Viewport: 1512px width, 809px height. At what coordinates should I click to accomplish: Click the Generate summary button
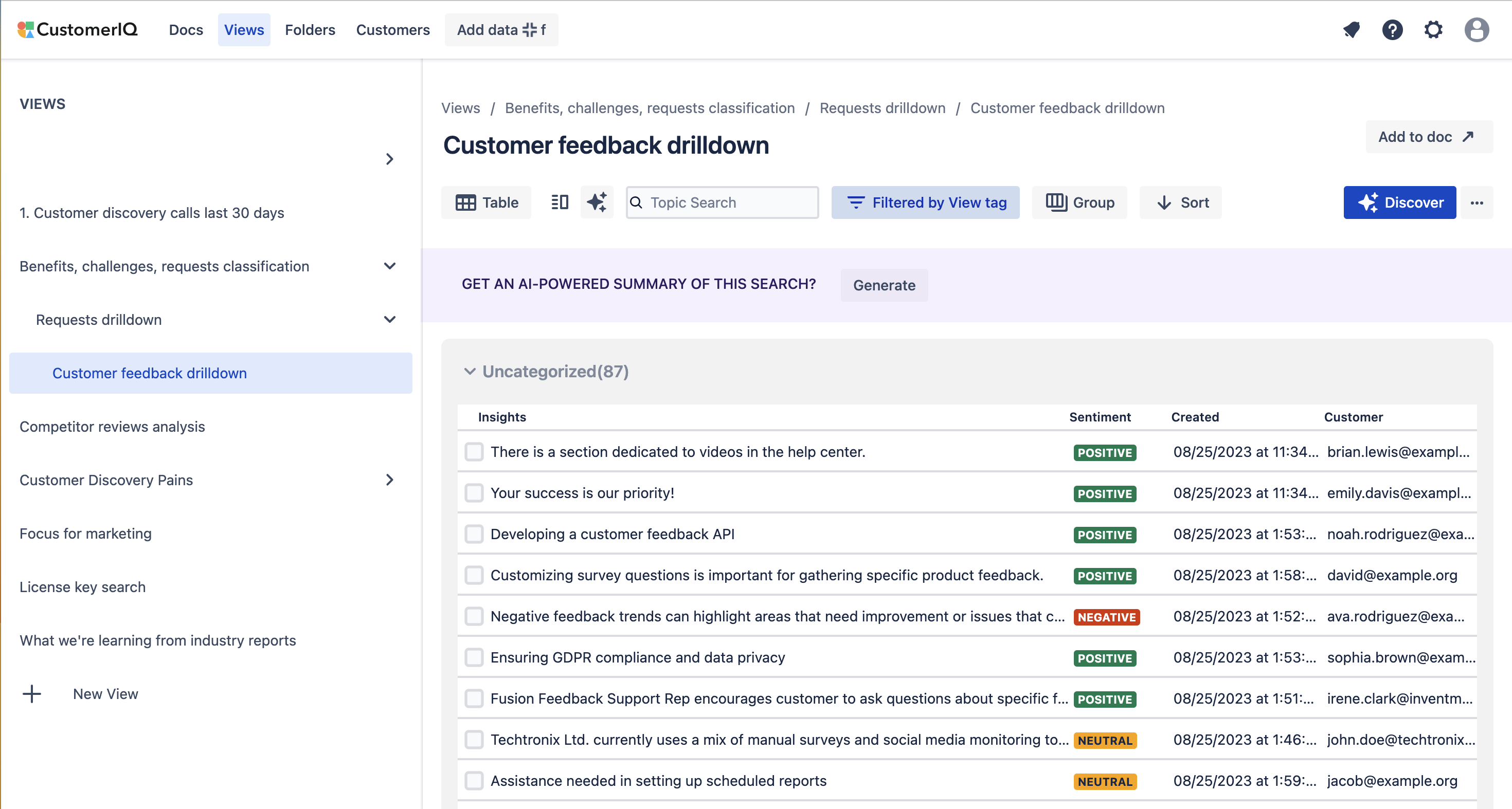[x=884, y=285]
